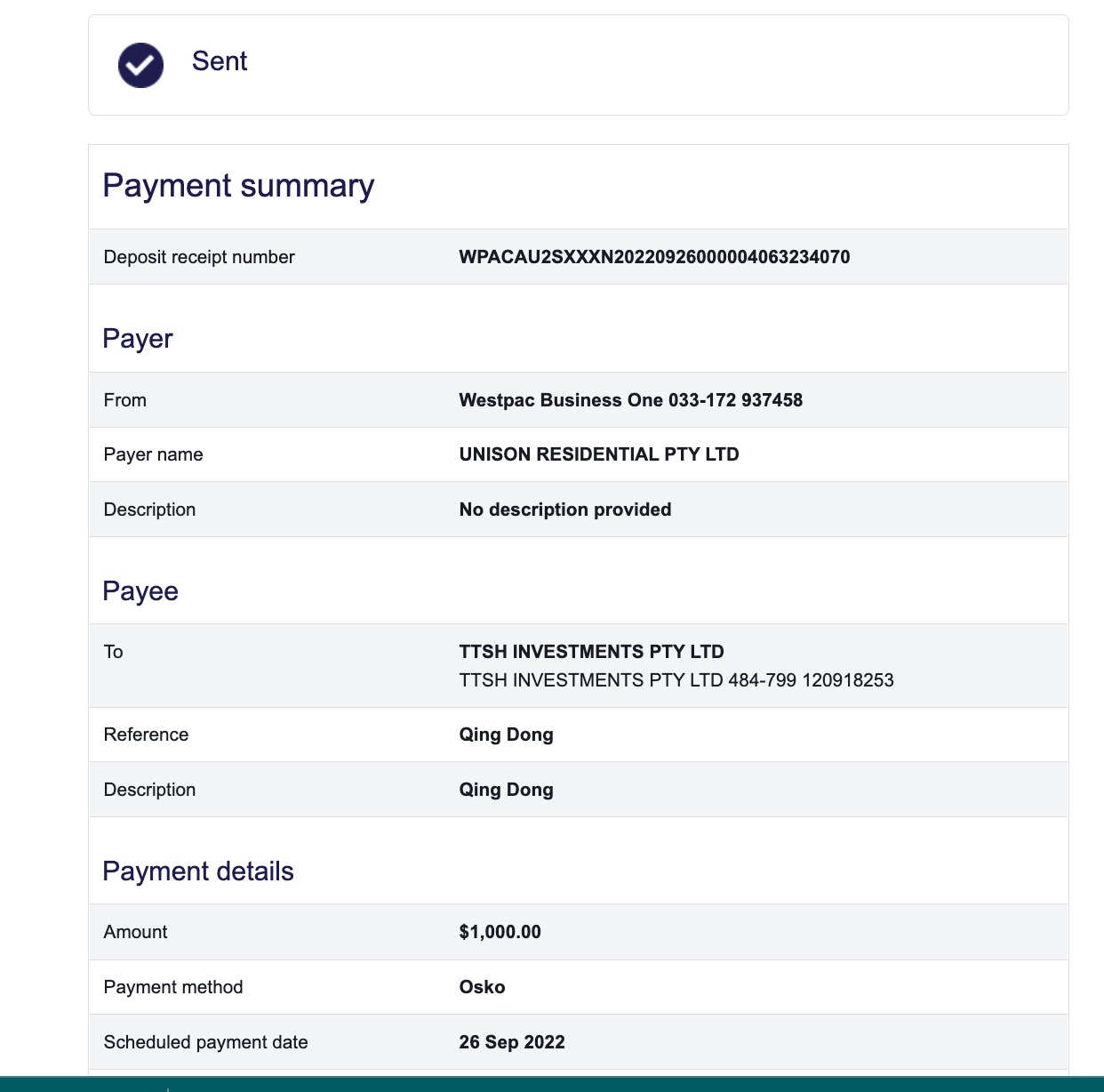Viewport: 1104px width, 1092px height.
Task: Click Westpac Business One account details
Action: [x=630, y=400]
